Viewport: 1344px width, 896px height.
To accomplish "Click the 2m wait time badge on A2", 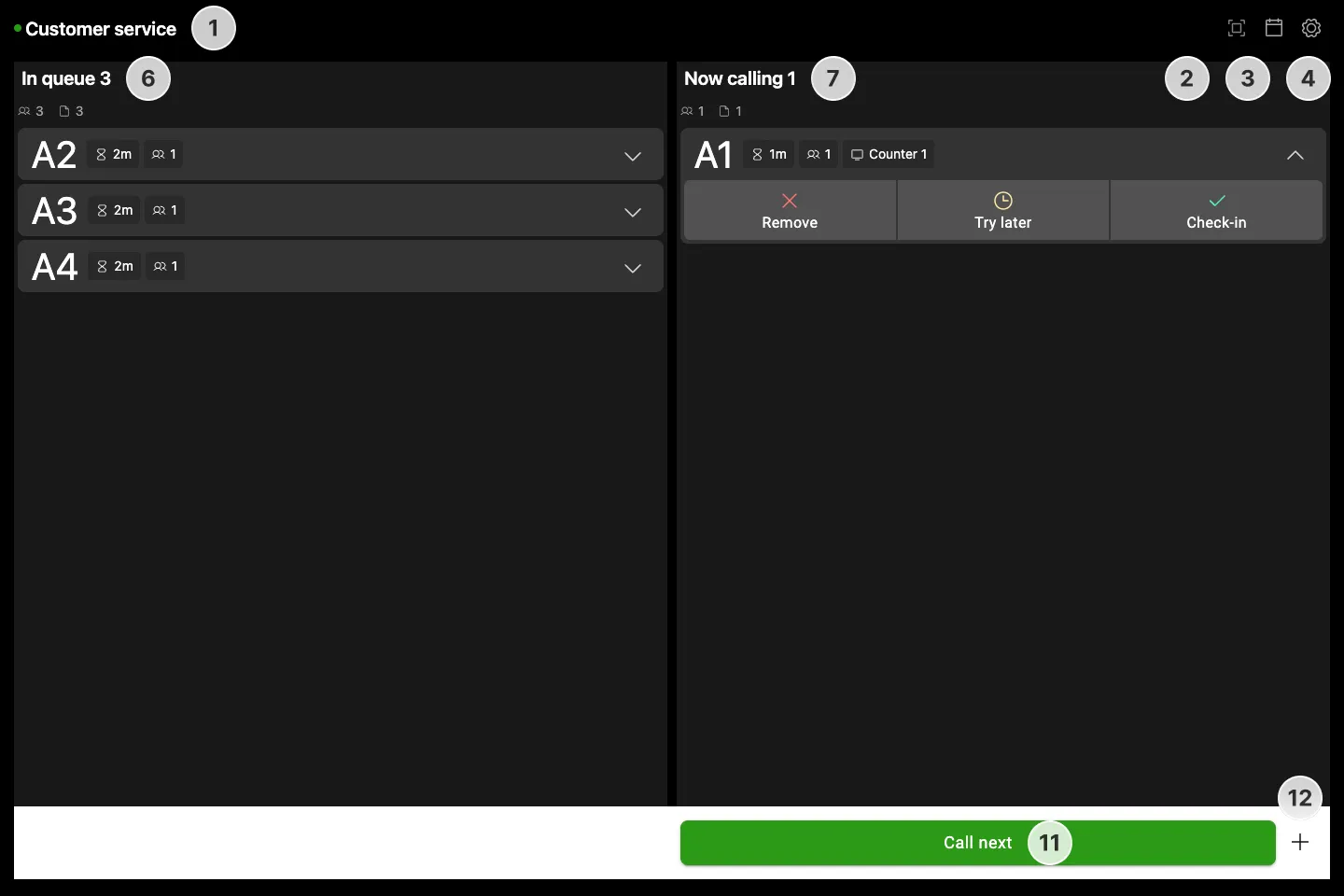I will point(114,154).
